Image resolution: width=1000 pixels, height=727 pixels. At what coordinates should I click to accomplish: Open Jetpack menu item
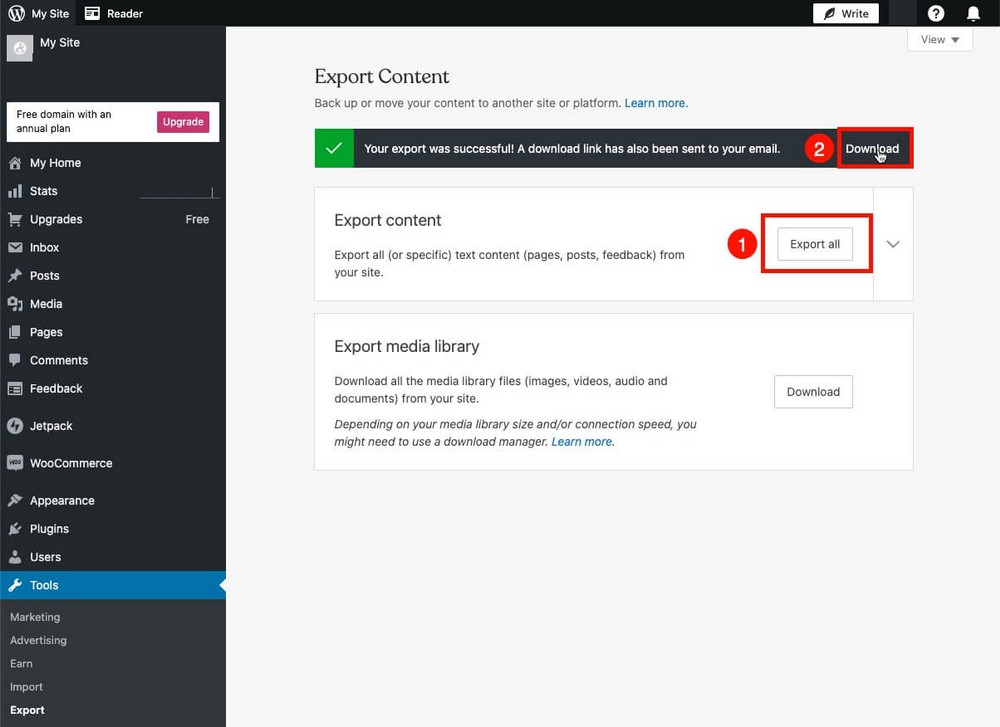(x=113, y=425)
